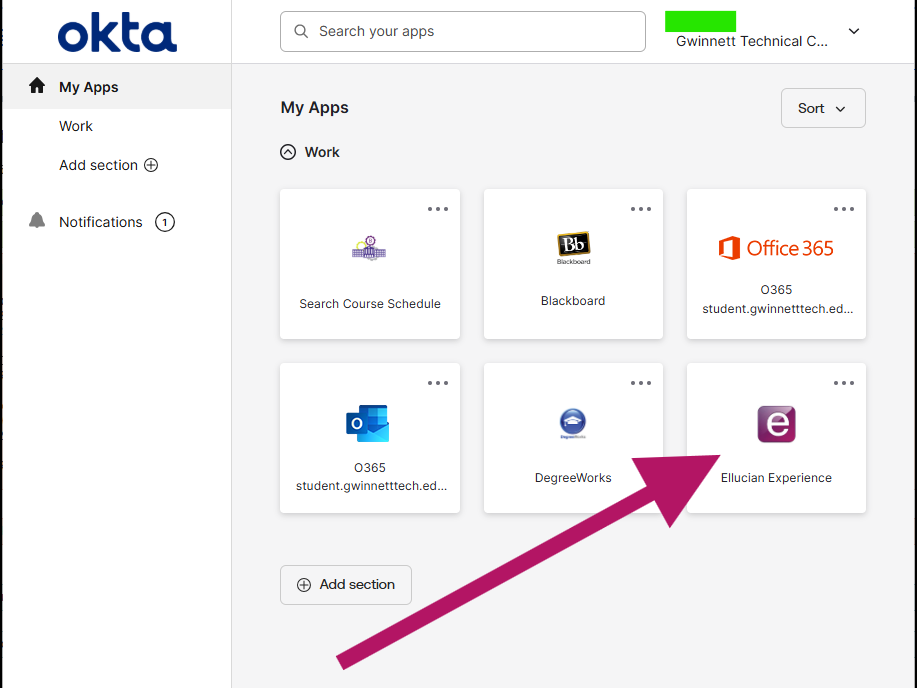Click the Notifications count badge
917x688 pixels.
pos(165,222)
